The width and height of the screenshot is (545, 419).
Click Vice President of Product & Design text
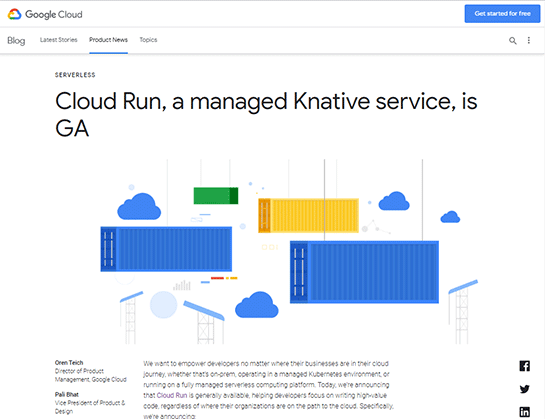(90, 407)
